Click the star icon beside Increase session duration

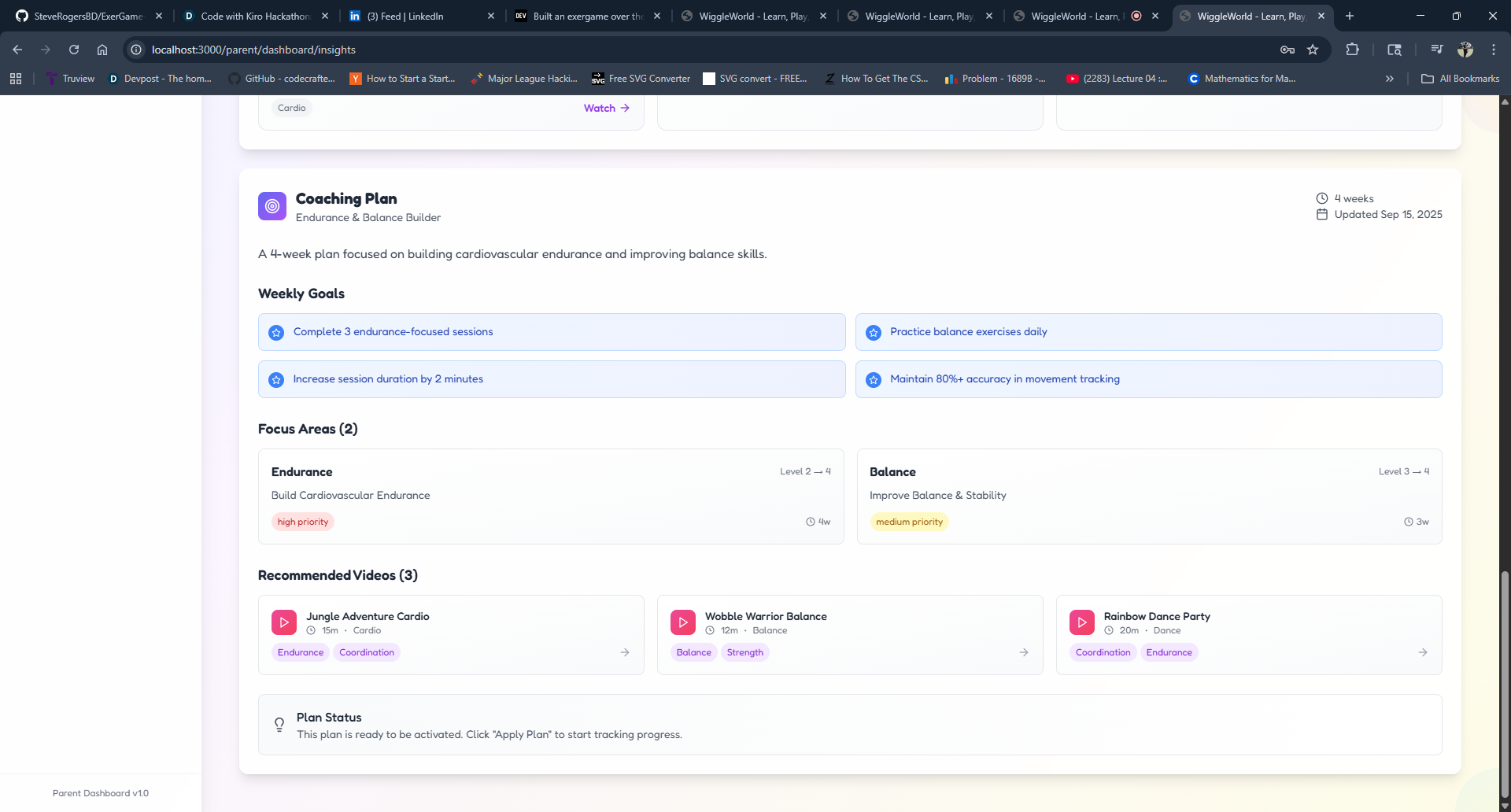276,380
